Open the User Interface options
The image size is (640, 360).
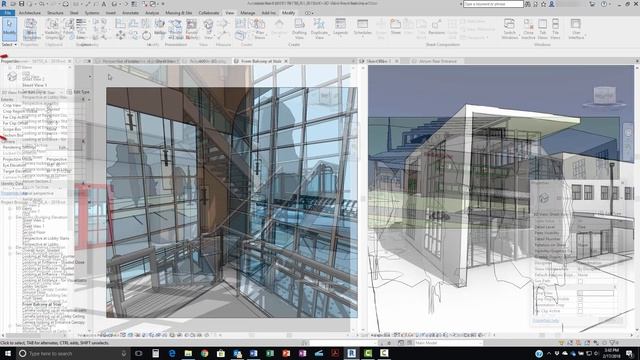[576, 29]
